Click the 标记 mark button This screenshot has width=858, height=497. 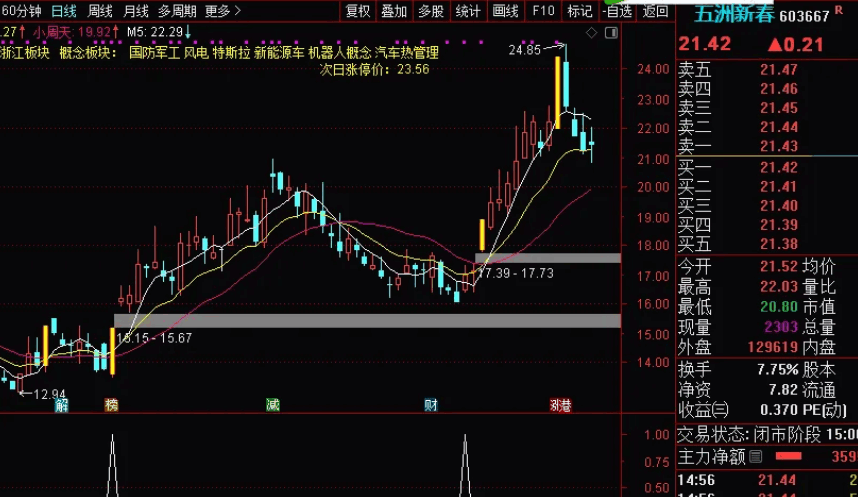click(579, 11)
